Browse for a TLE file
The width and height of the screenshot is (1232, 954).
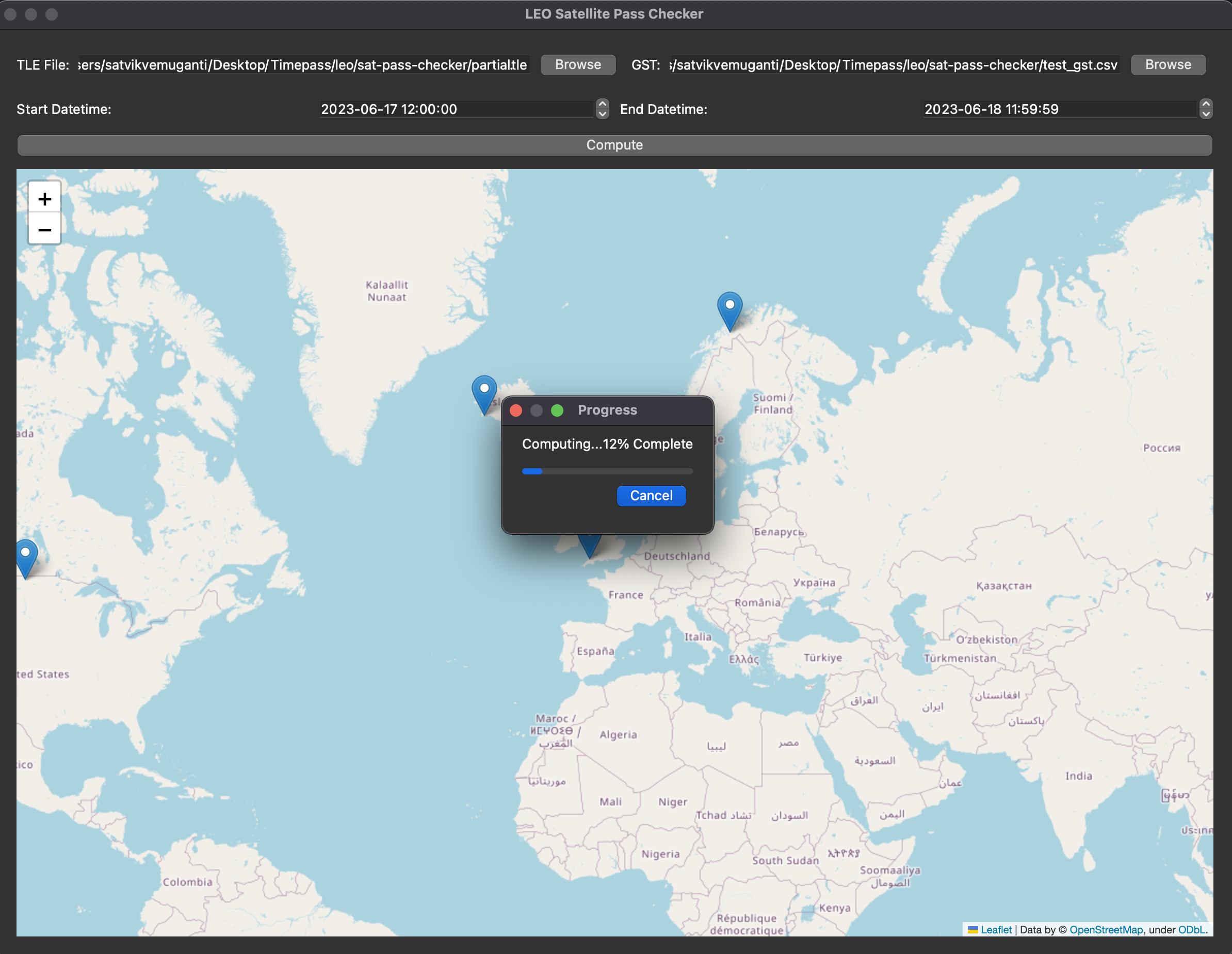tap(578, 65)
